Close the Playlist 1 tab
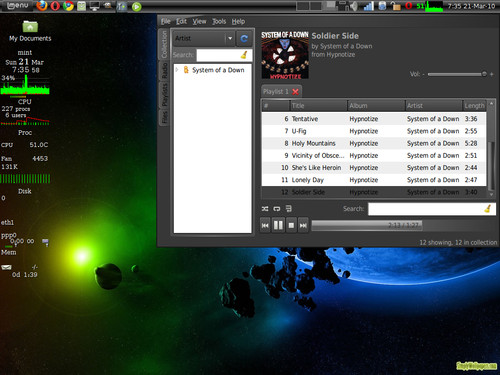 click(x=295, y=91)
